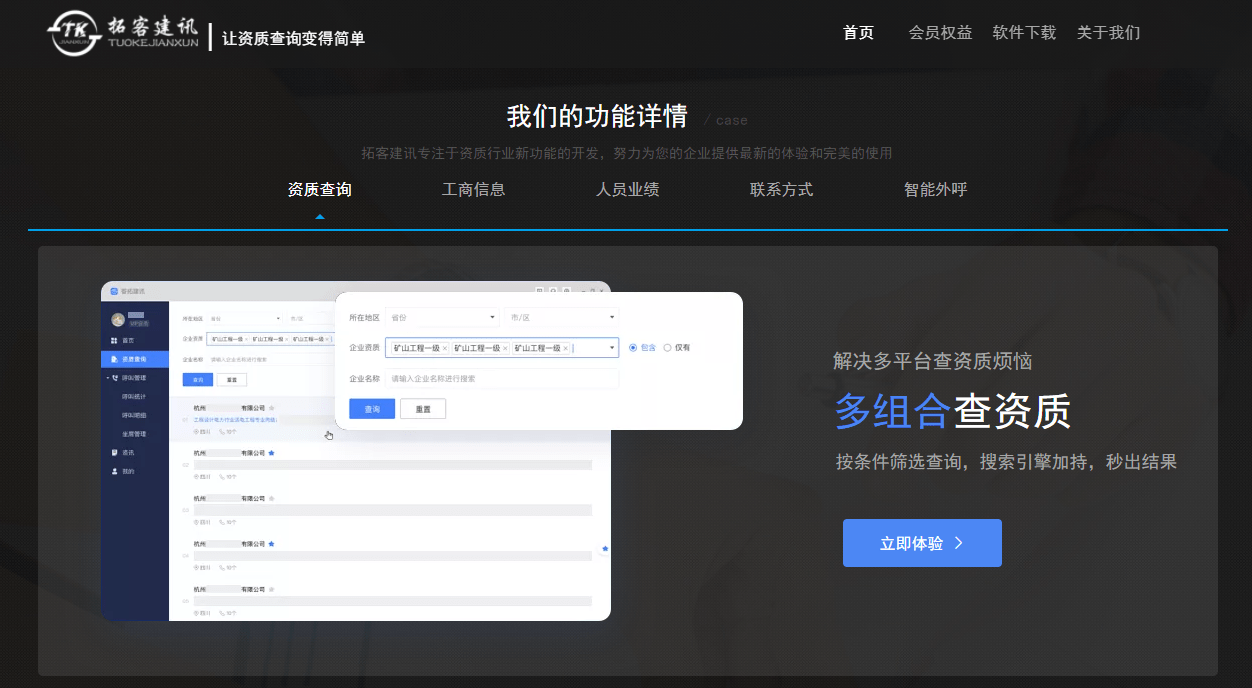The width and height of the screenshot is (1252, 688).
Task: Open the 省份 province dropdown
Action: 441,317
